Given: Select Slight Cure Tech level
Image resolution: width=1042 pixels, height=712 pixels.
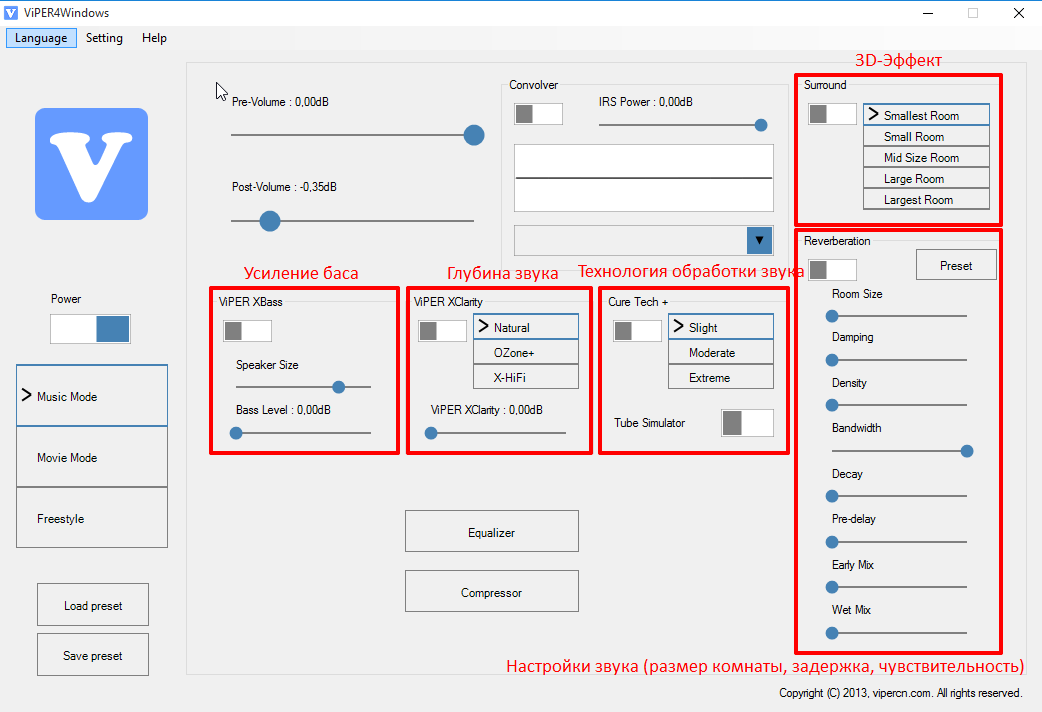Looking at the screenshot, I should pos(721,326).
